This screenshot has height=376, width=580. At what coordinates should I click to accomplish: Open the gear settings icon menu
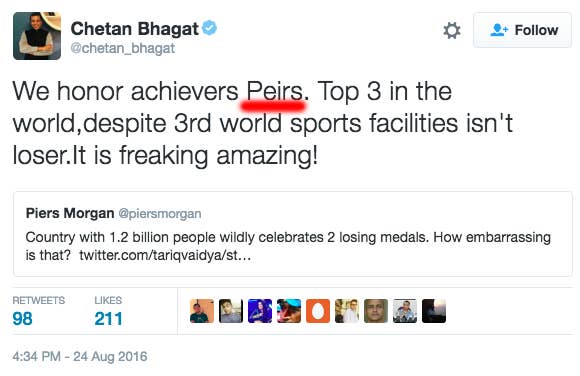pyautogui.click(x=452, y=30)
